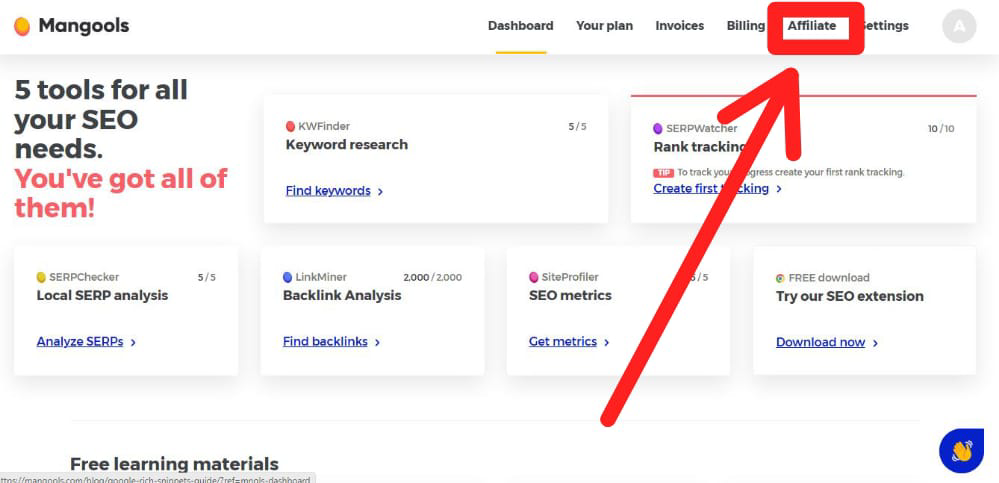Click chevron next to Get metrics
The height and width of the screenshot is (483, 999).
(x=607, y=342)
